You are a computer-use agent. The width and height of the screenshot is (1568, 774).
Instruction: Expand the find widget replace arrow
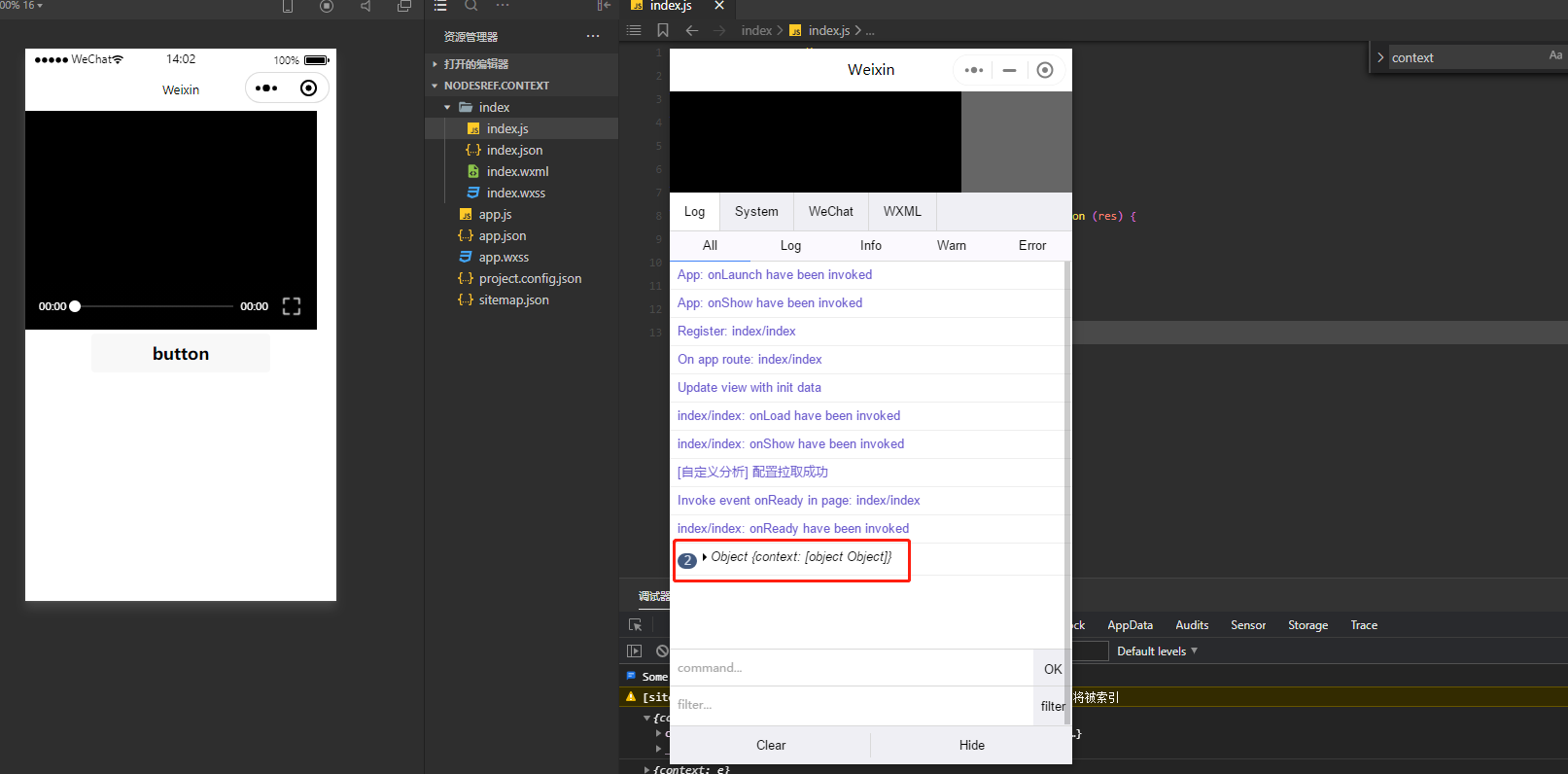click(1380, 57)
